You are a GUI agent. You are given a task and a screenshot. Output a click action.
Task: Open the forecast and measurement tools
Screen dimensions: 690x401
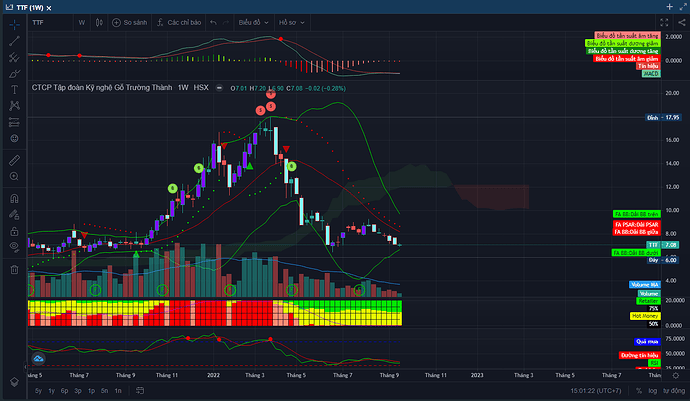point(14,122)
